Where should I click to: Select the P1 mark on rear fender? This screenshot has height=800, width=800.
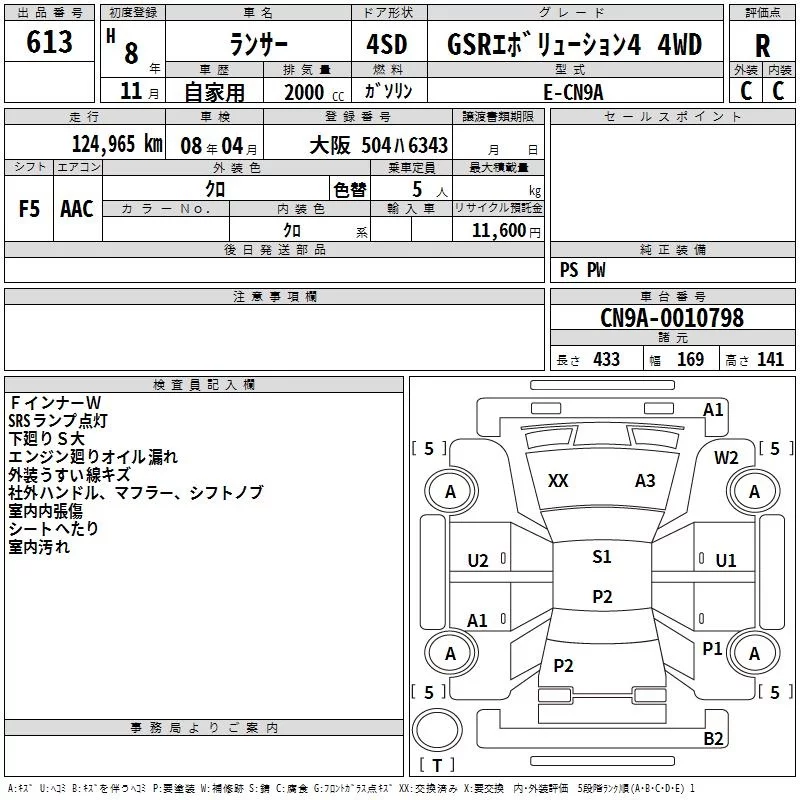712,648
